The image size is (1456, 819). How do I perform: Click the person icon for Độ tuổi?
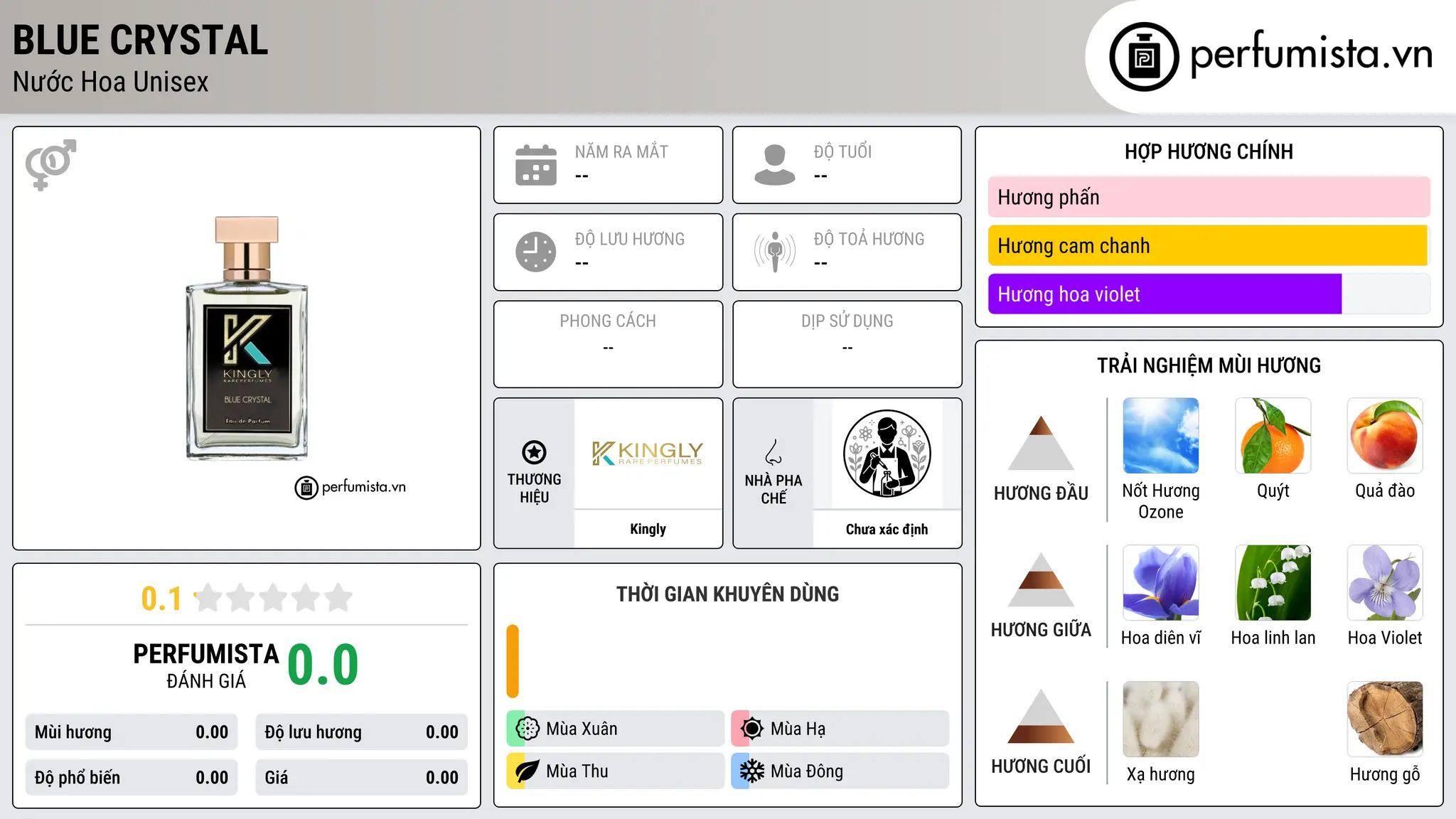coord(775,165)
